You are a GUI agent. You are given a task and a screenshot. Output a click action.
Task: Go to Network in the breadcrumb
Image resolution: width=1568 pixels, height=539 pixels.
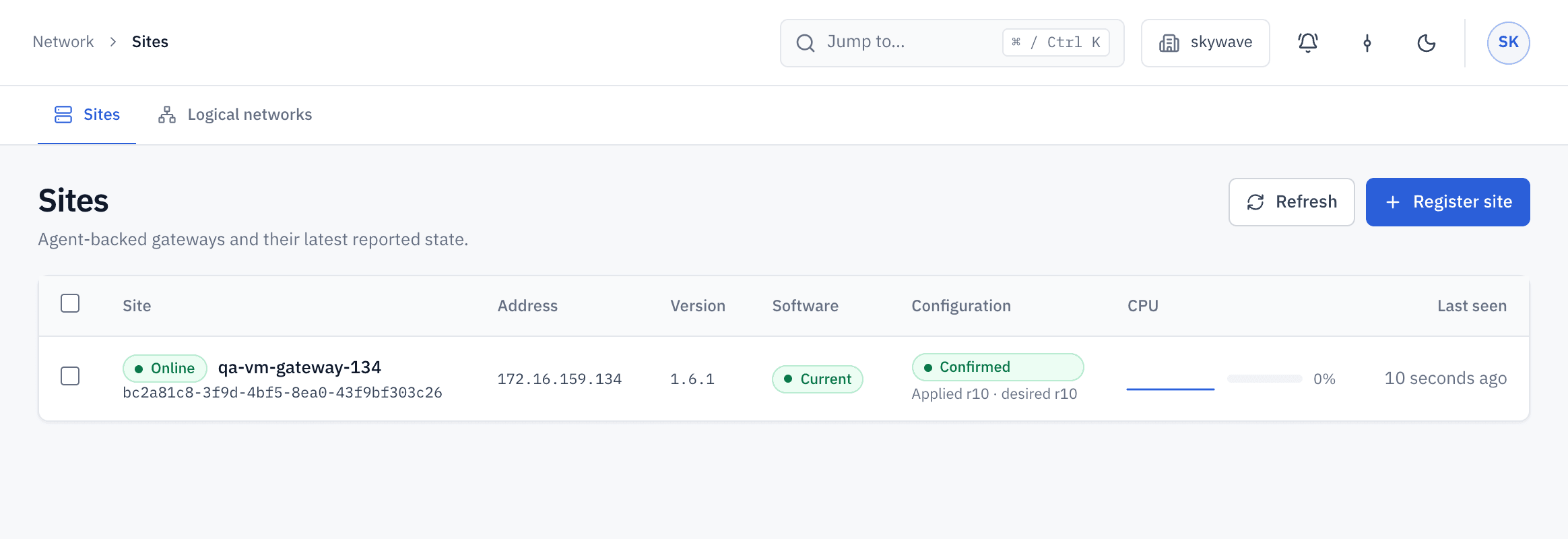click(63, 42)
